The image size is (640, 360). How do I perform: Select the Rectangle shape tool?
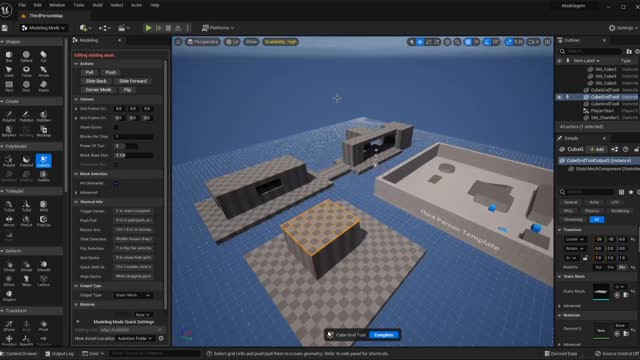[x=9, y=86]
